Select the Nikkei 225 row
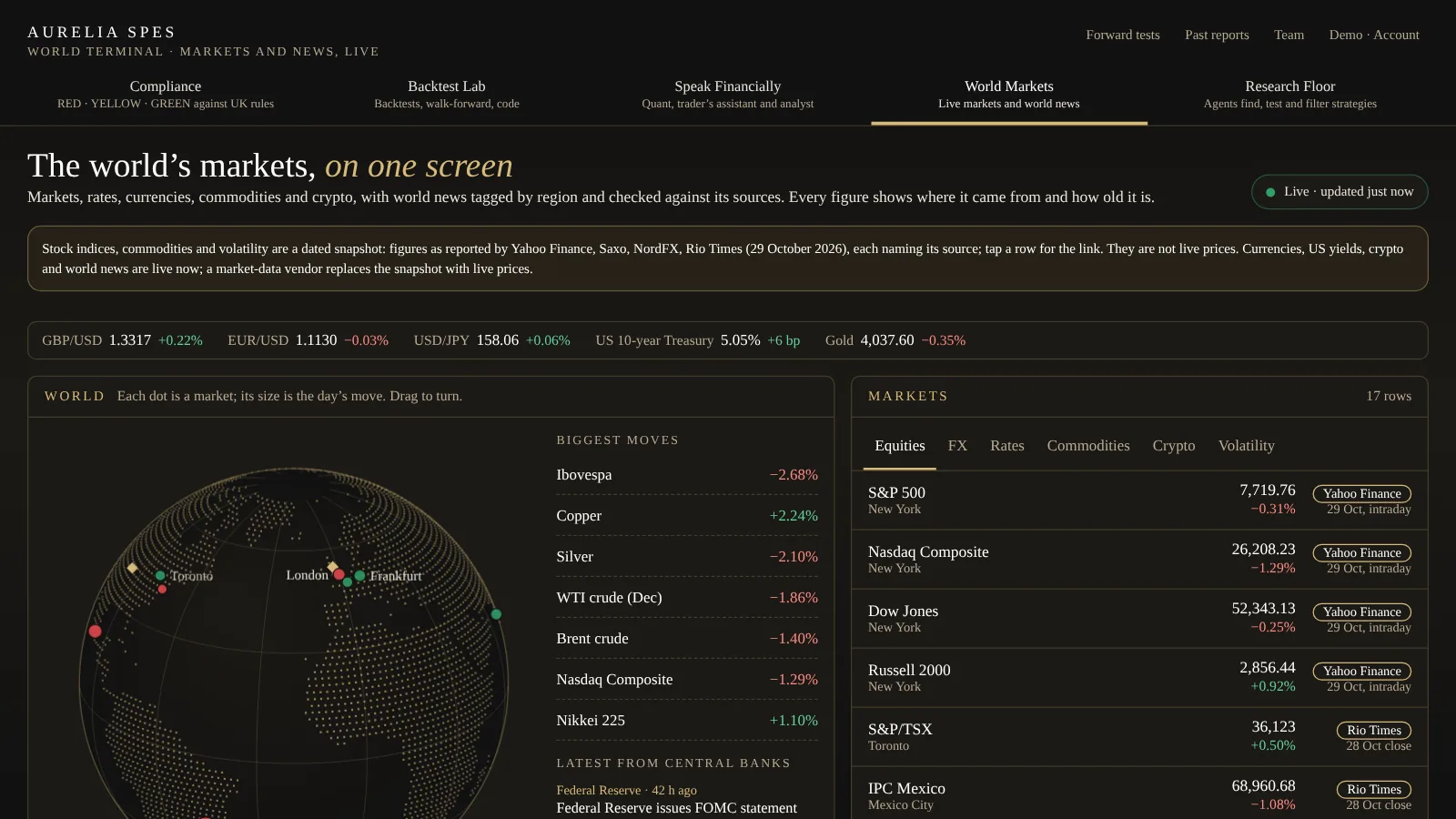The width and height of the screenshot is (1456, 819). [x=687, y=721]
